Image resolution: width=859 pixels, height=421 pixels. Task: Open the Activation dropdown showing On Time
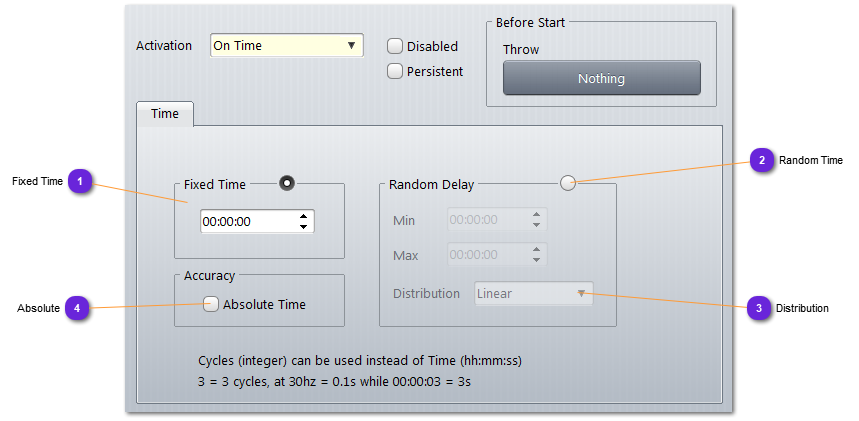(286, 46)
